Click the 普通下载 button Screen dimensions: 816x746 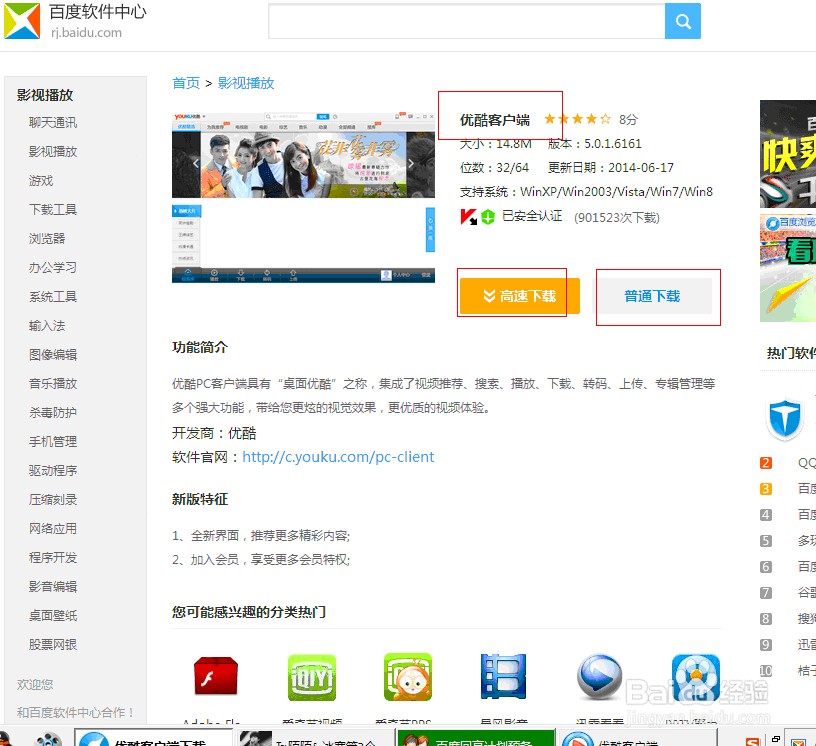(653, 296)
